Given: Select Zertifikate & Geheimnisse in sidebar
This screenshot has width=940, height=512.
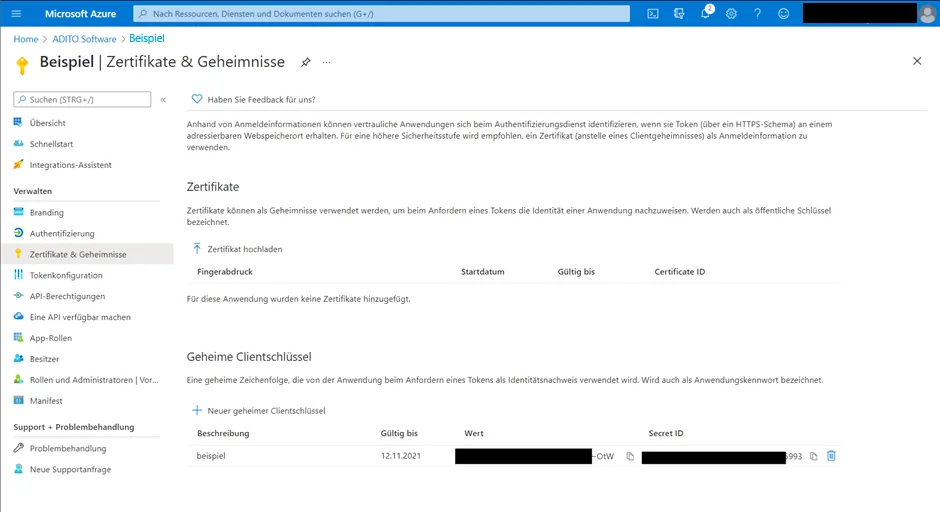Looking at the screenshot, I should pos(87,254).
